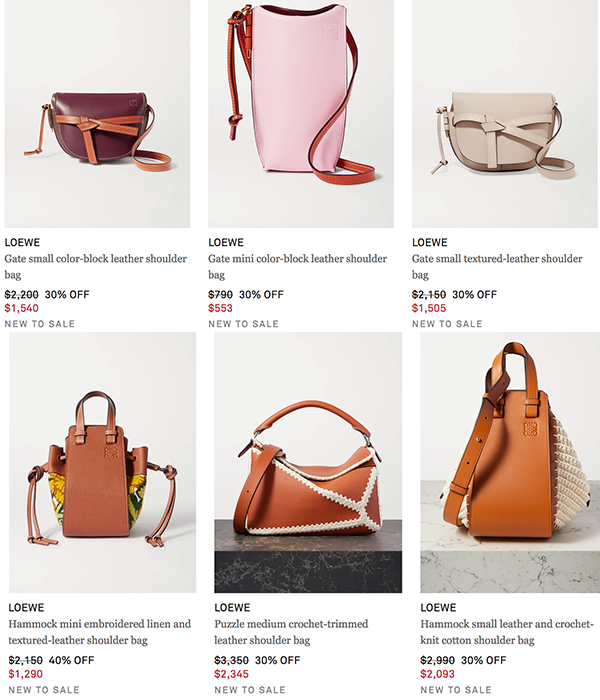Open the Hammock mini embroidered bag image
Image resolution: width=600 pixels, height=700 pixels.
click(102, 462)
